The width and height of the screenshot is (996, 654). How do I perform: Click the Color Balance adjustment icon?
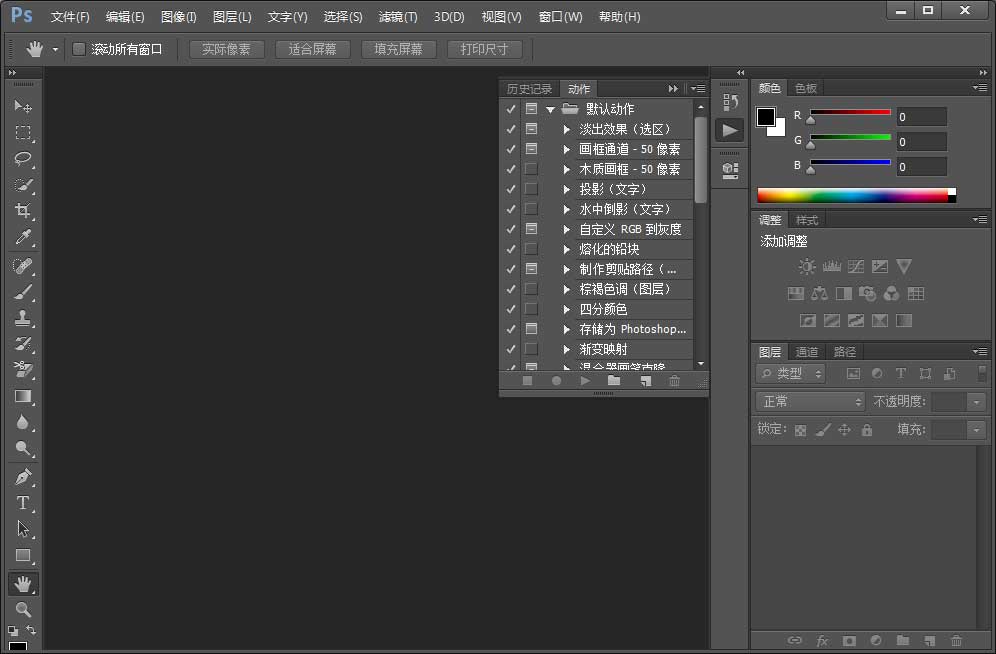pos(819,293)
